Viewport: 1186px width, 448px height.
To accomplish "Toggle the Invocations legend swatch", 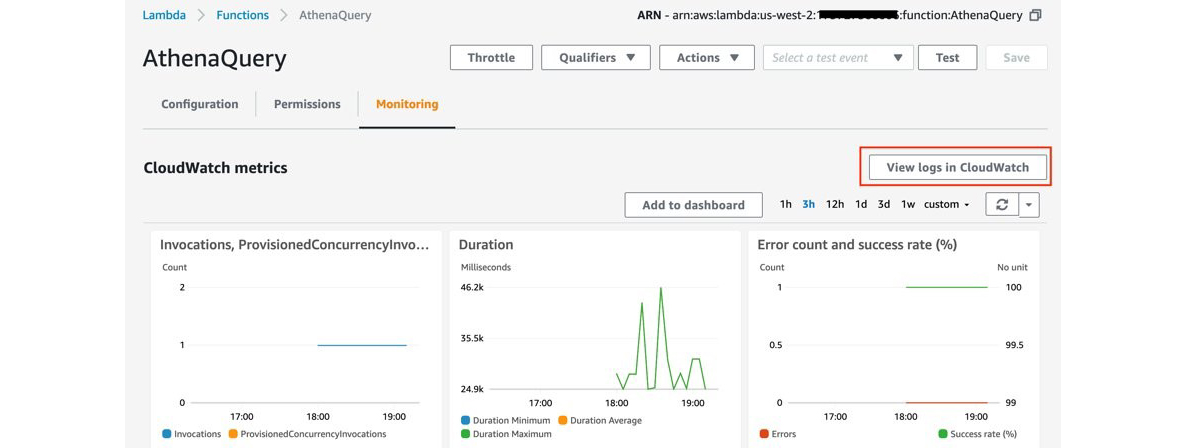I will point(166,434).
